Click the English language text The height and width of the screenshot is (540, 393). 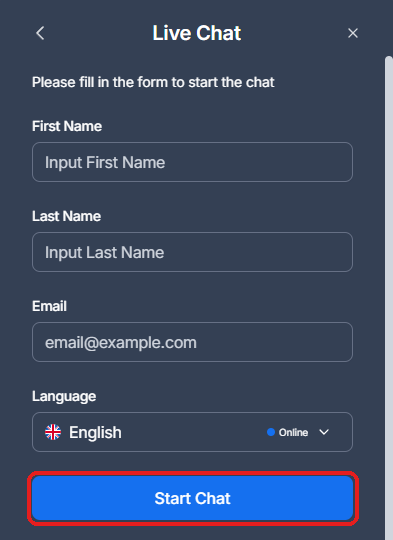click(95, 433)
